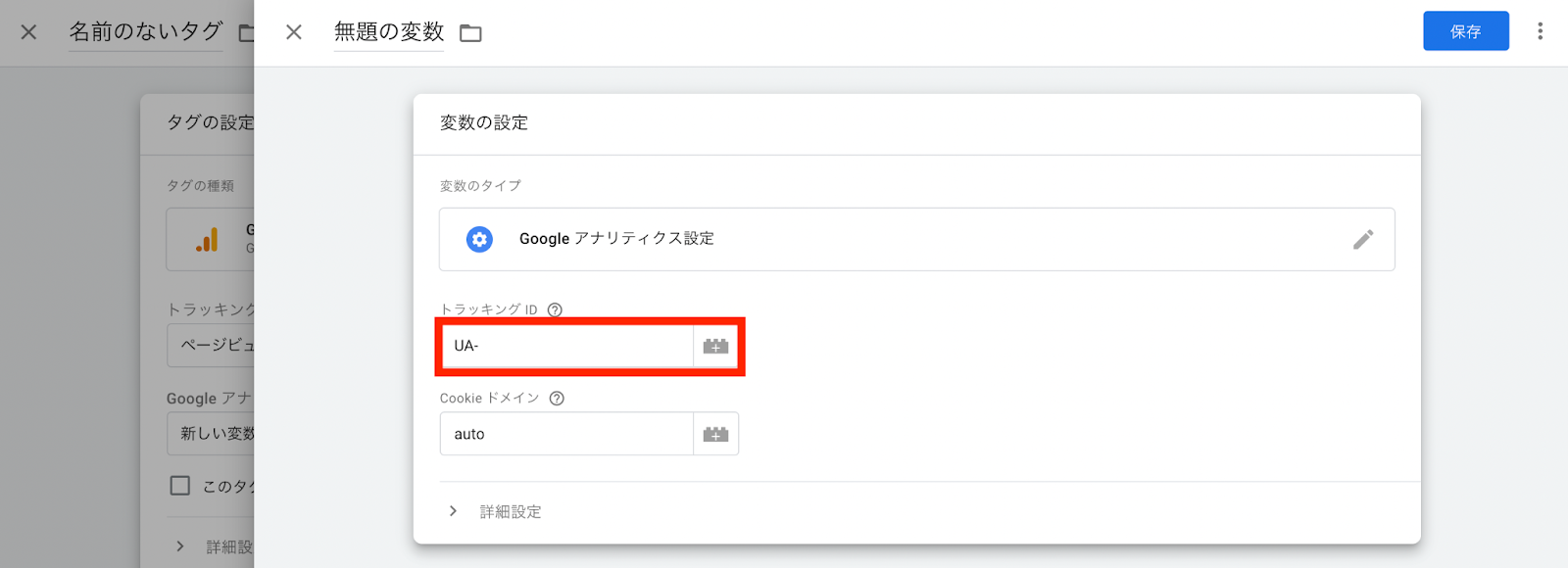
Task: Select the Google アナリティクス設定 variable type
Action: 916,239
